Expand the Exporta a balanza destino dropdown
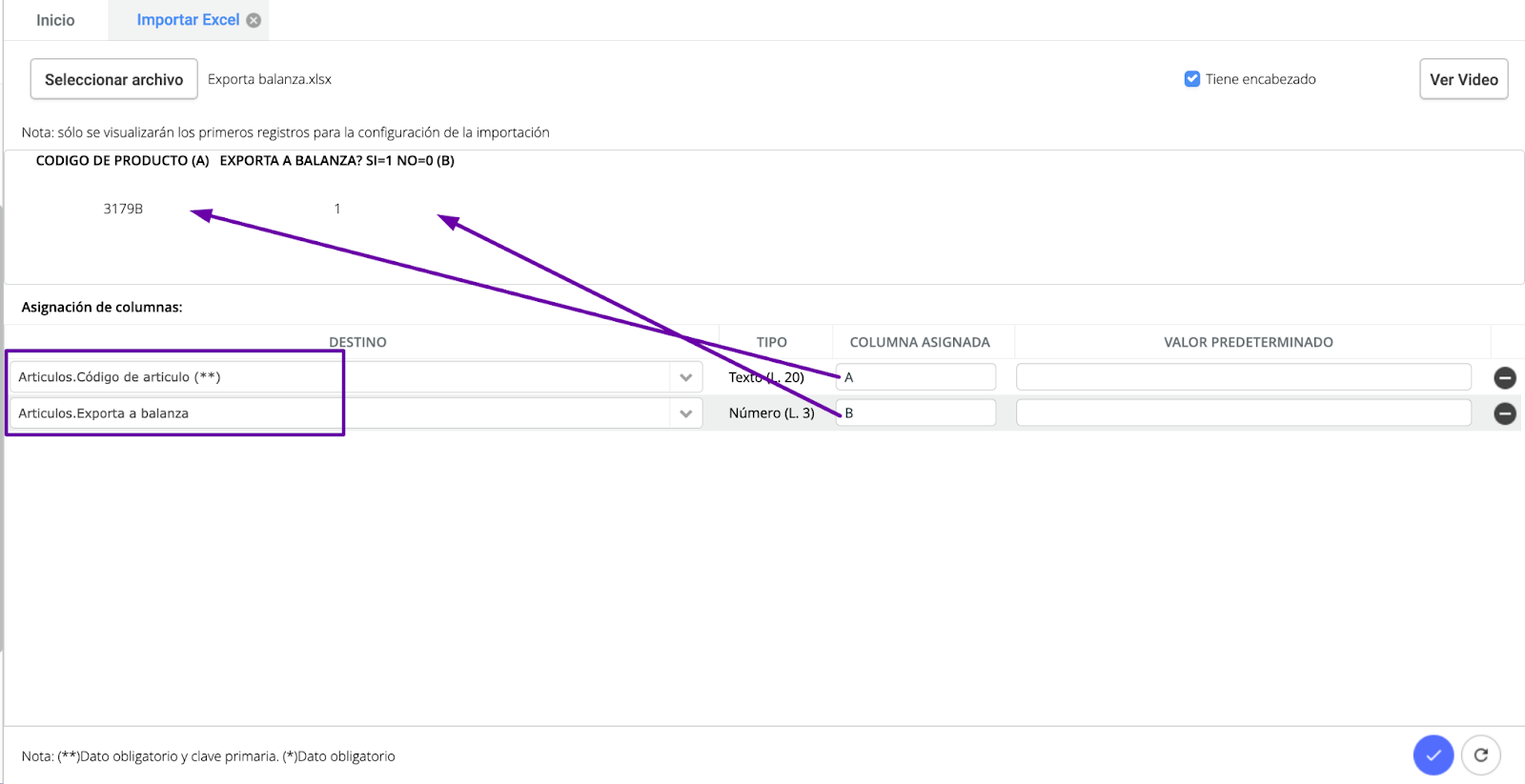The width and height of the screenshot is (1525, 784). (x=685, y=413)
